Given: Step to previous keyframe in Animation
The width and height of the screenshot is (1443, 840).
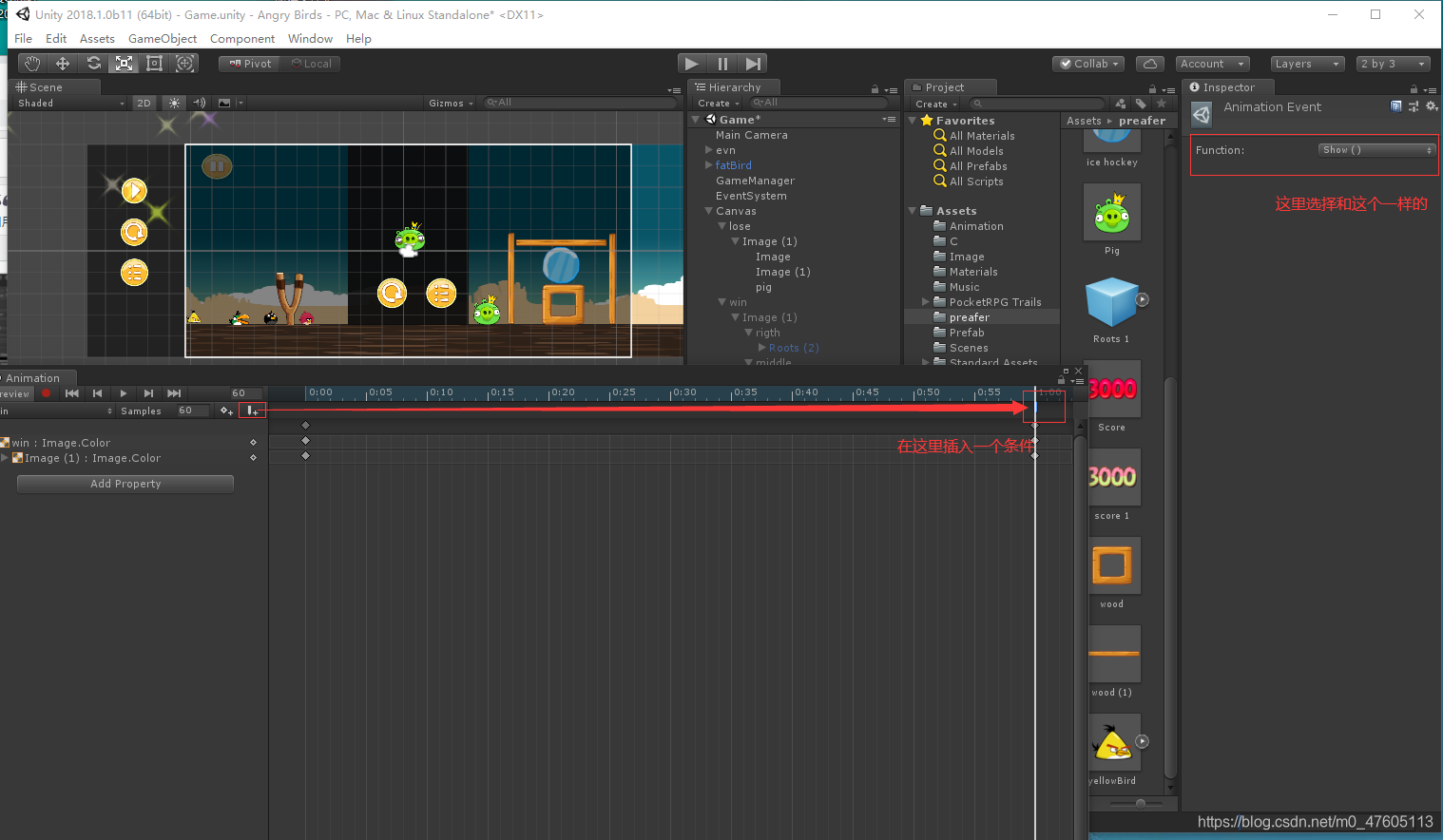Looking at the screenshot, I should point(97,393).
